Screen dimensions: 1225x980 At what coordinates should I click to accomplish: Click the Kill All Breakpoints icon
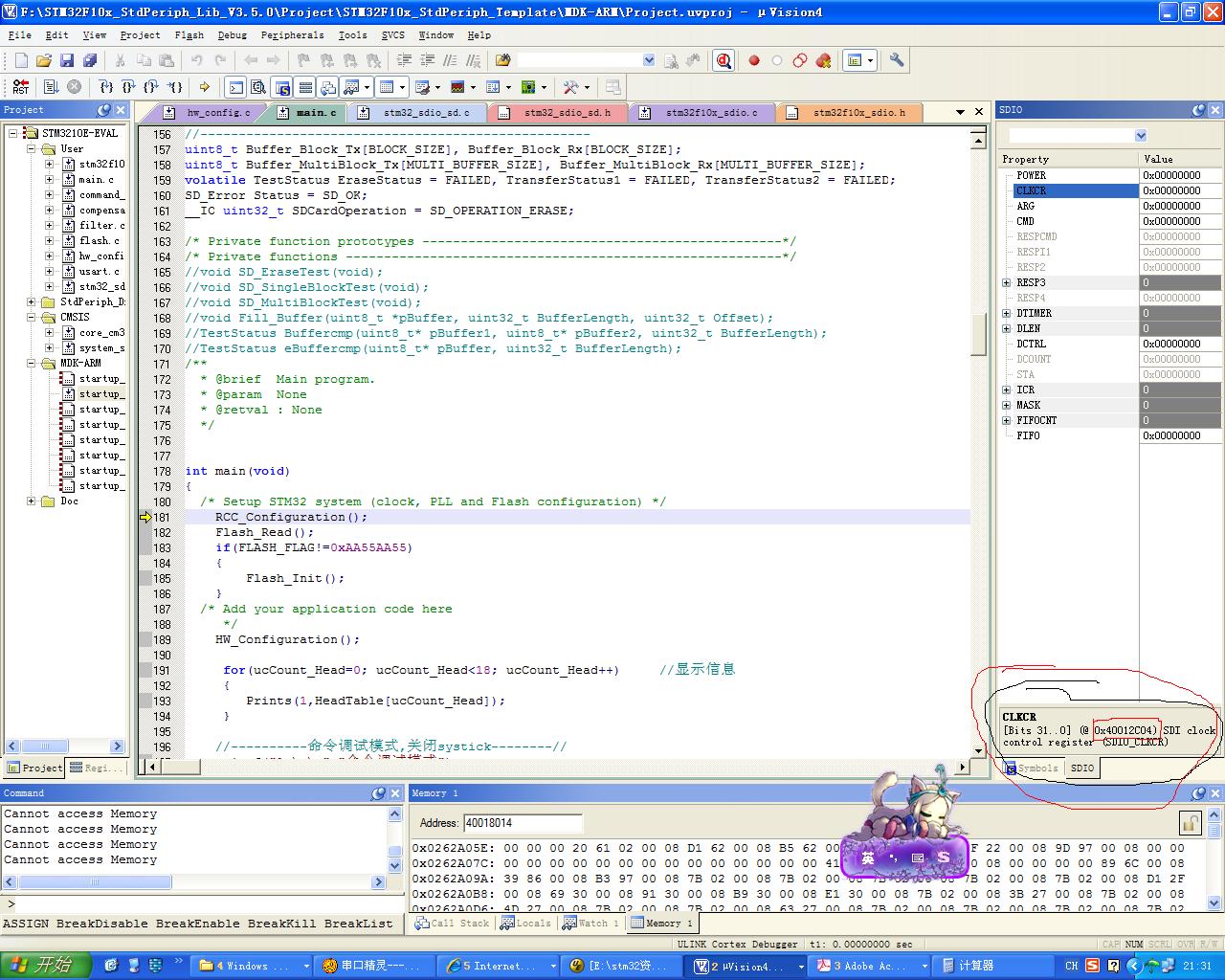coord(823,60)
